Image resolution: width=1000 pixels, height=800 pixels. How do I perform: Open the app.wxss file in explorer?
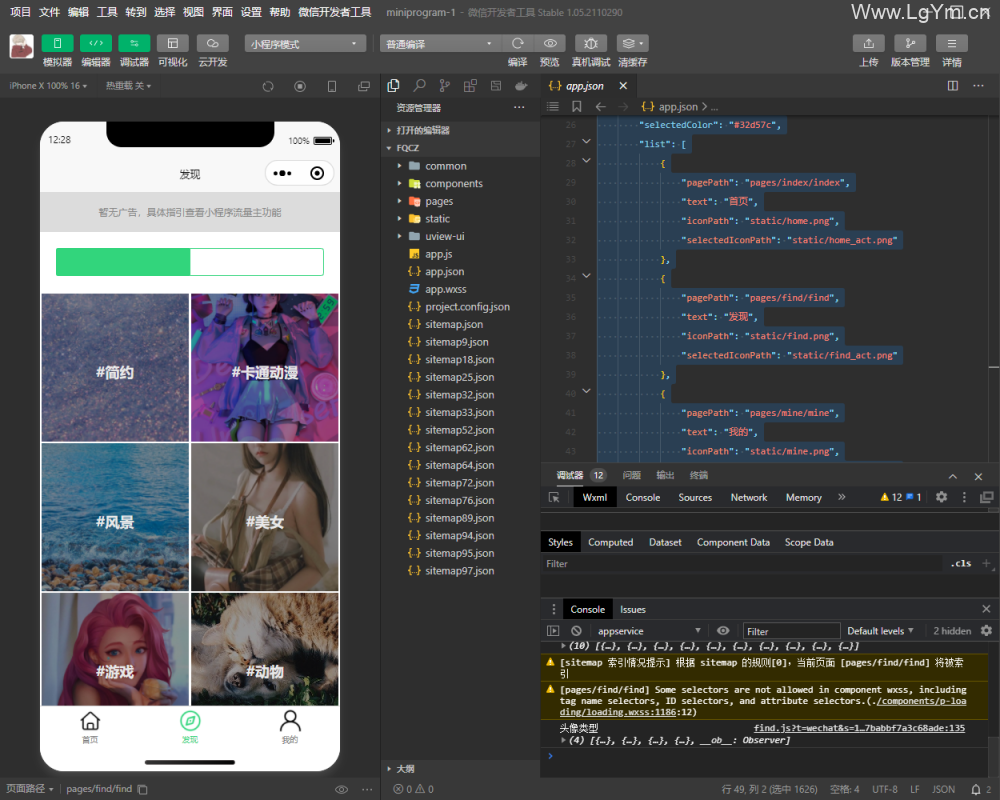pyautogui.click(x=460, y=289)
